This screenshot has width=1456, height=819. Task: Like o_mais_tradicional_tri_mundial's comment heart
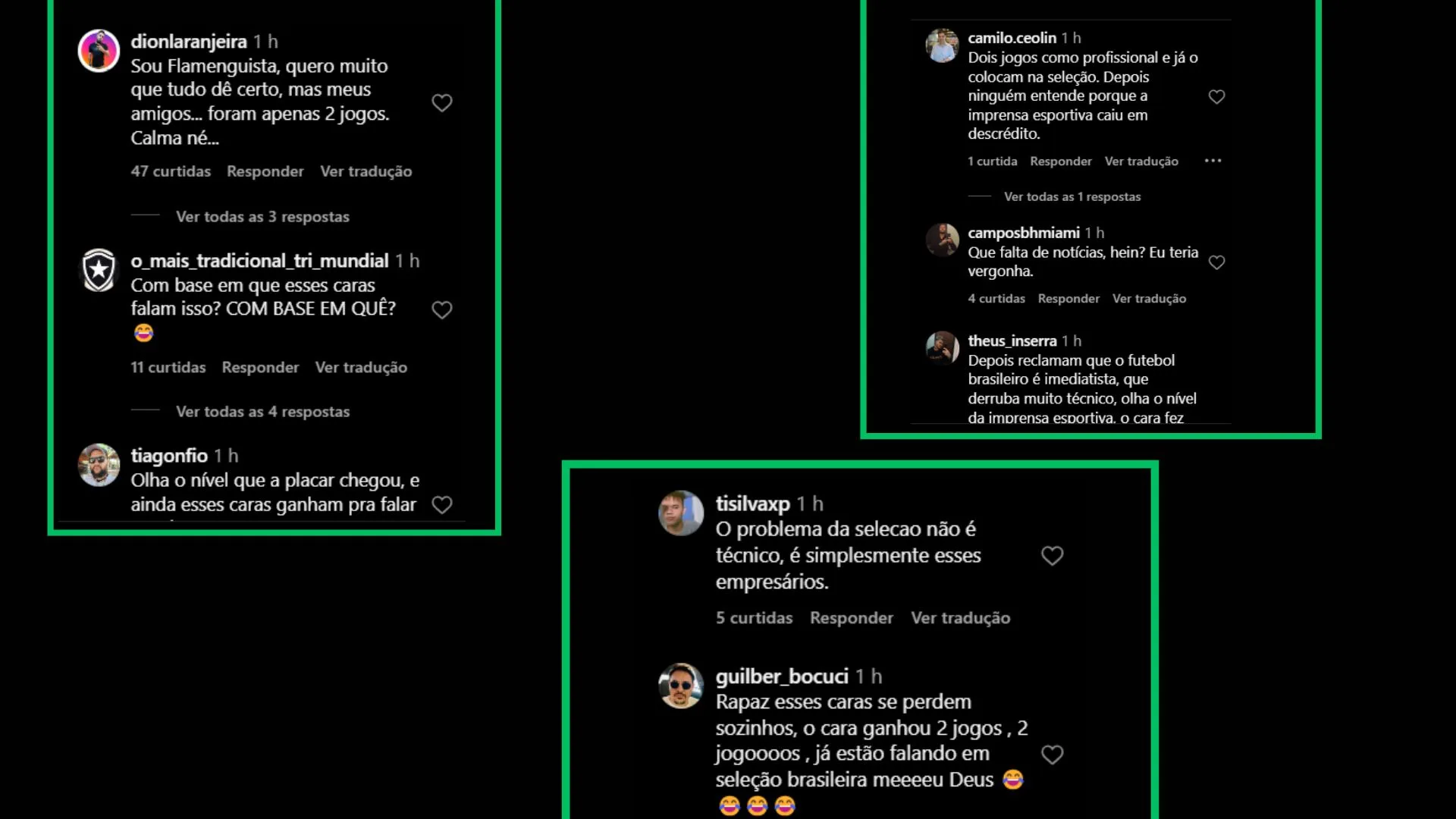click(442, 310)
